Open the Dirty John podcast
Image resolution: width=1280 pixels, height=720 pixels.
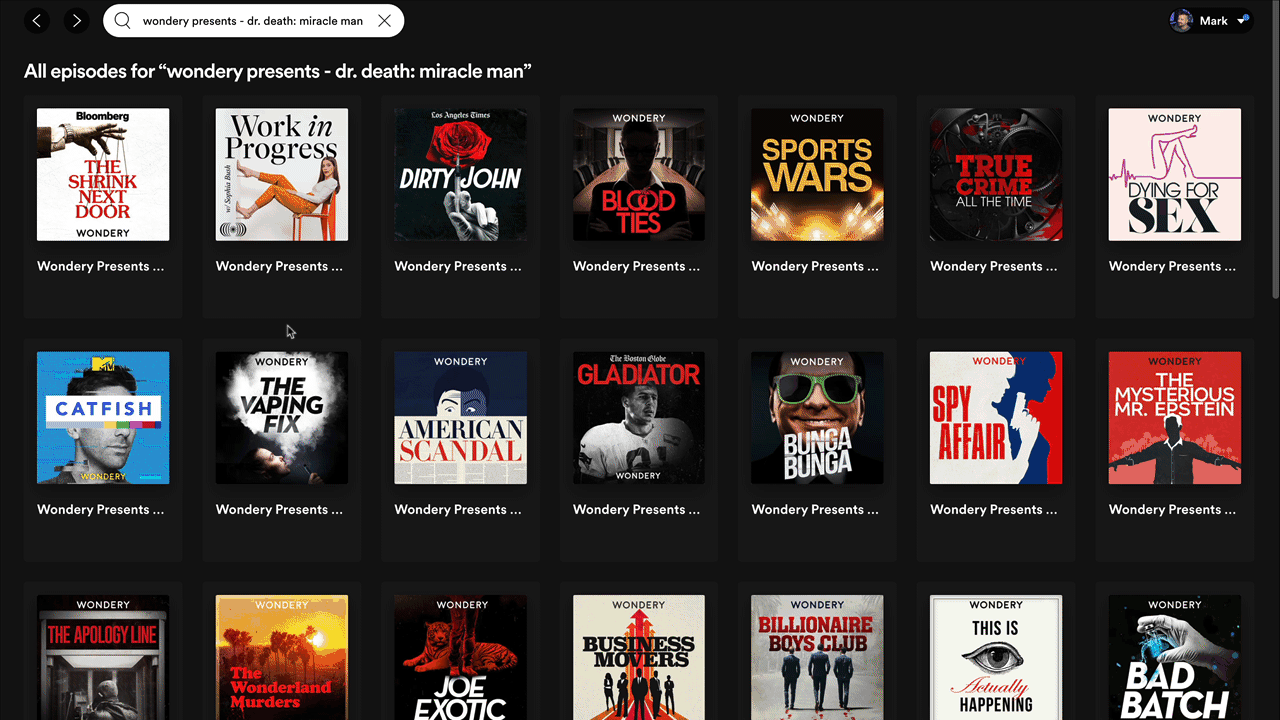pyautogui.click(x=460, y=174)
